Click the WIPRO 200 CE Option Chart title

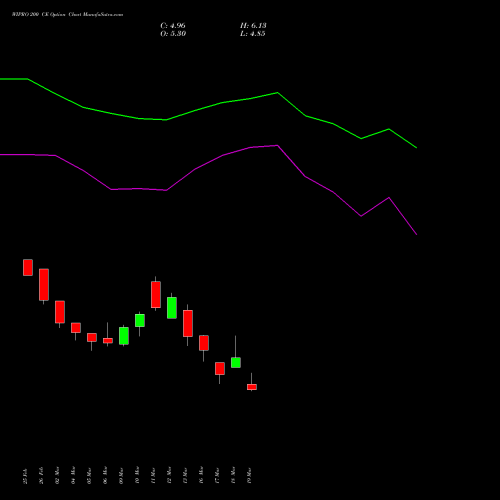click(x=67, y=15)
